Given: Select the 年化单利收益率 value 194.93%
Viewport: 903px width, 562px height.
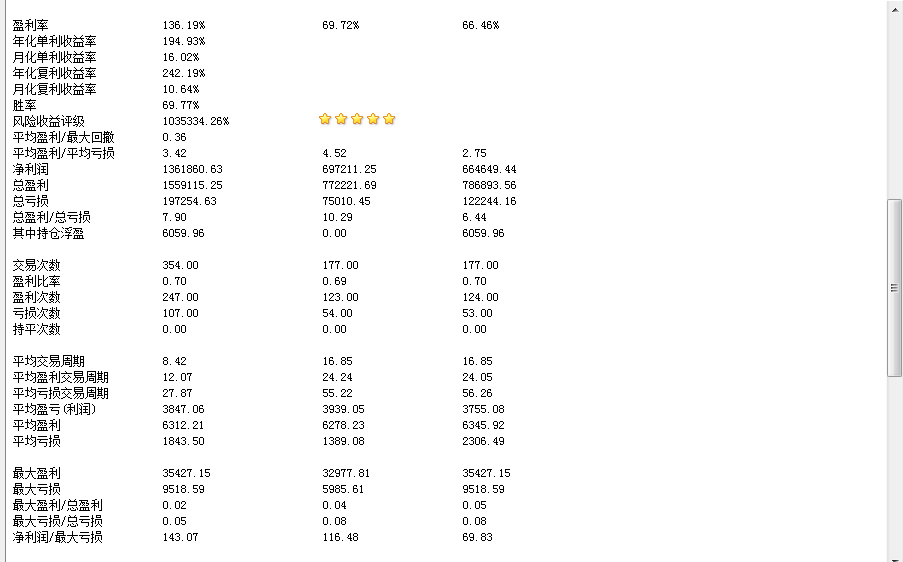Looking at the screenshot, I should (x=184, y=41).
